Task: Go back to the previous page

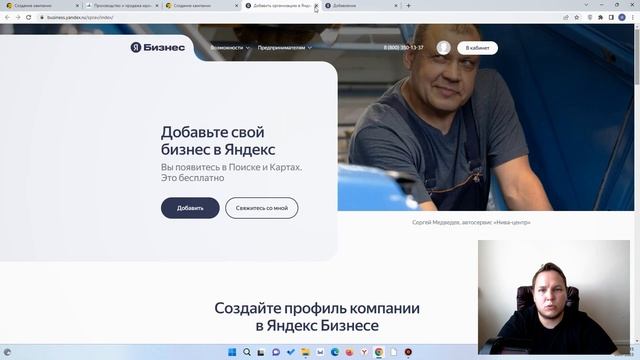Action: click(7, 18)
